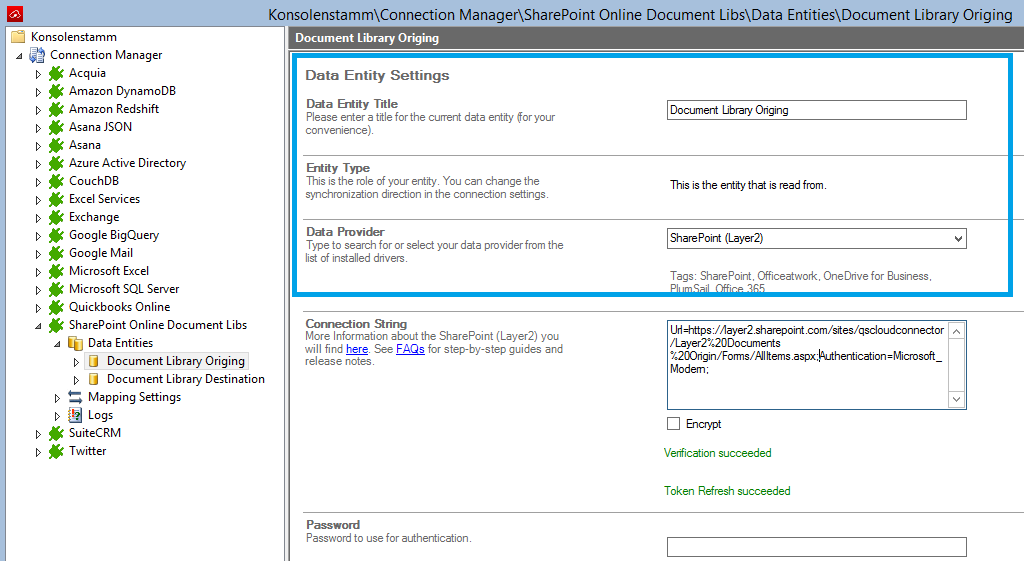Expand the Mapping Settings node
The image size is (1024, 561).
pyautogui.click(x=58, y=397)
